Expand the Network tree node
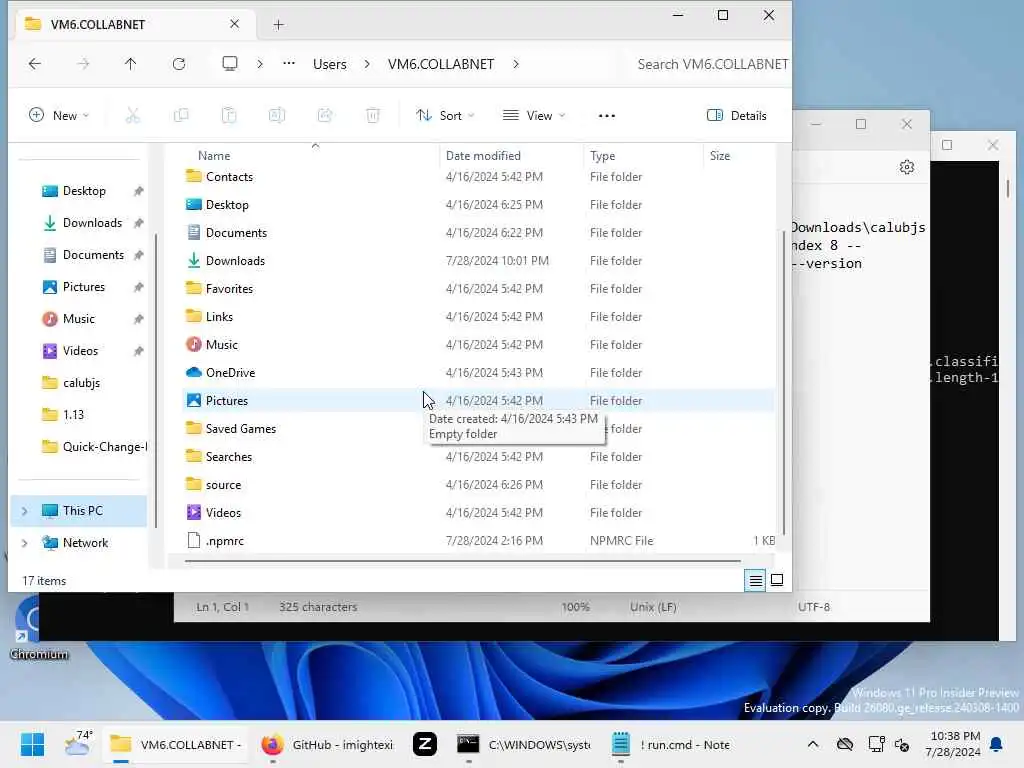Image resolution: width=1024 pixels, height=768 pixels. (x=25, y=543)
